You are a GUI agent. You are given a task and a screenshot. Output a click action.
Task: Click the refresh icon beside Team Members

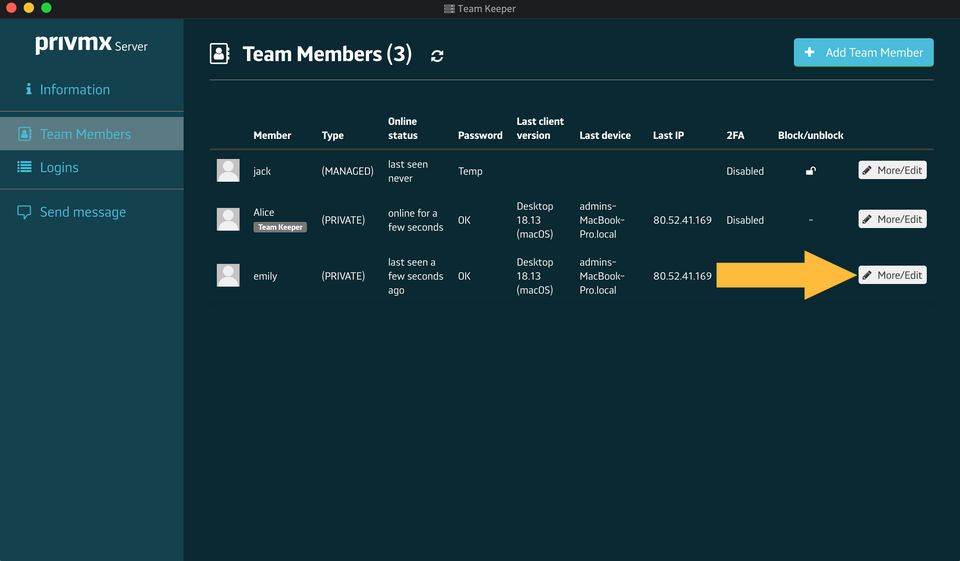[437, 56]
